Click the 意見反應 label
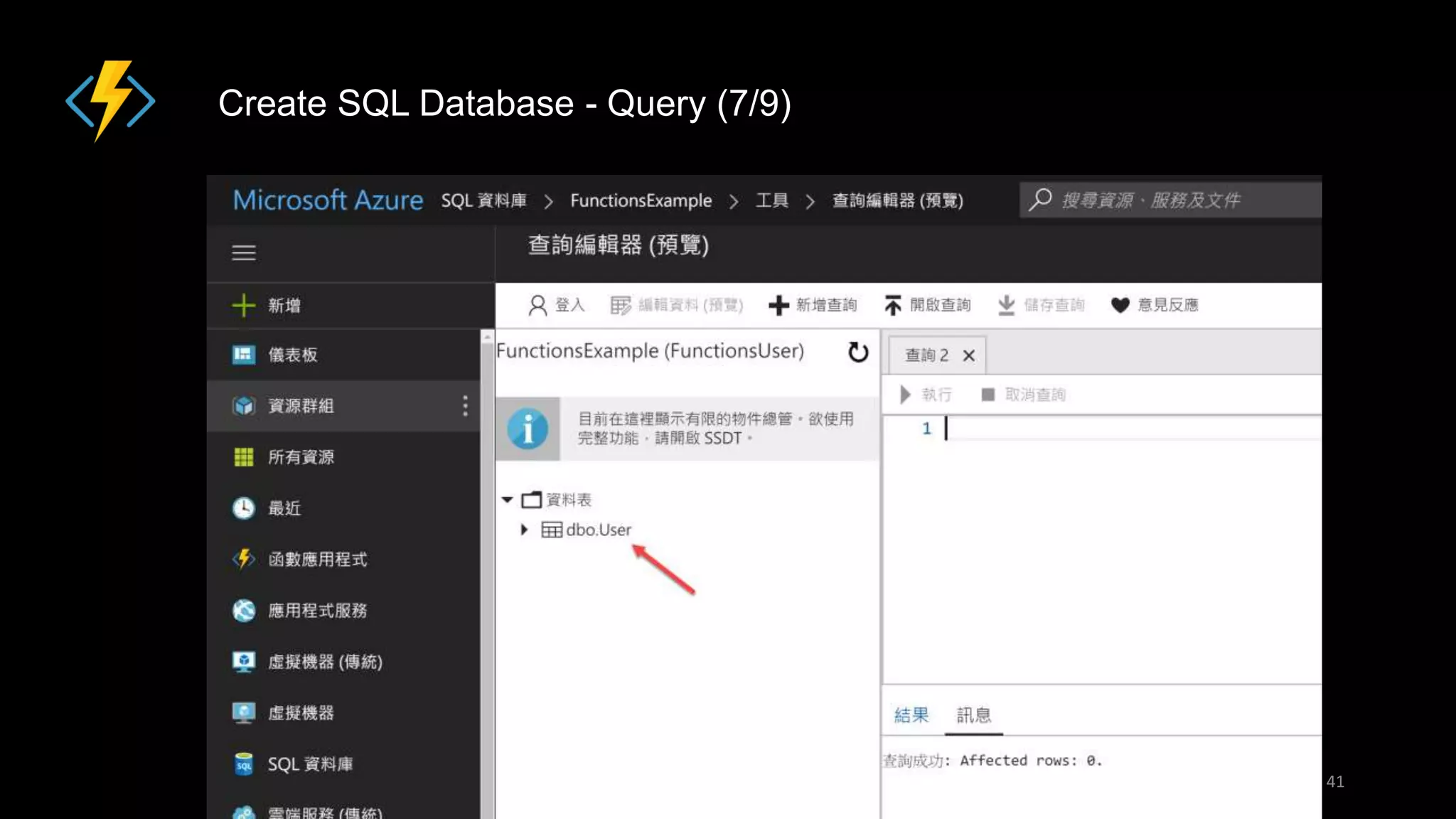 pyautogui.click(x=1167, y=305)
